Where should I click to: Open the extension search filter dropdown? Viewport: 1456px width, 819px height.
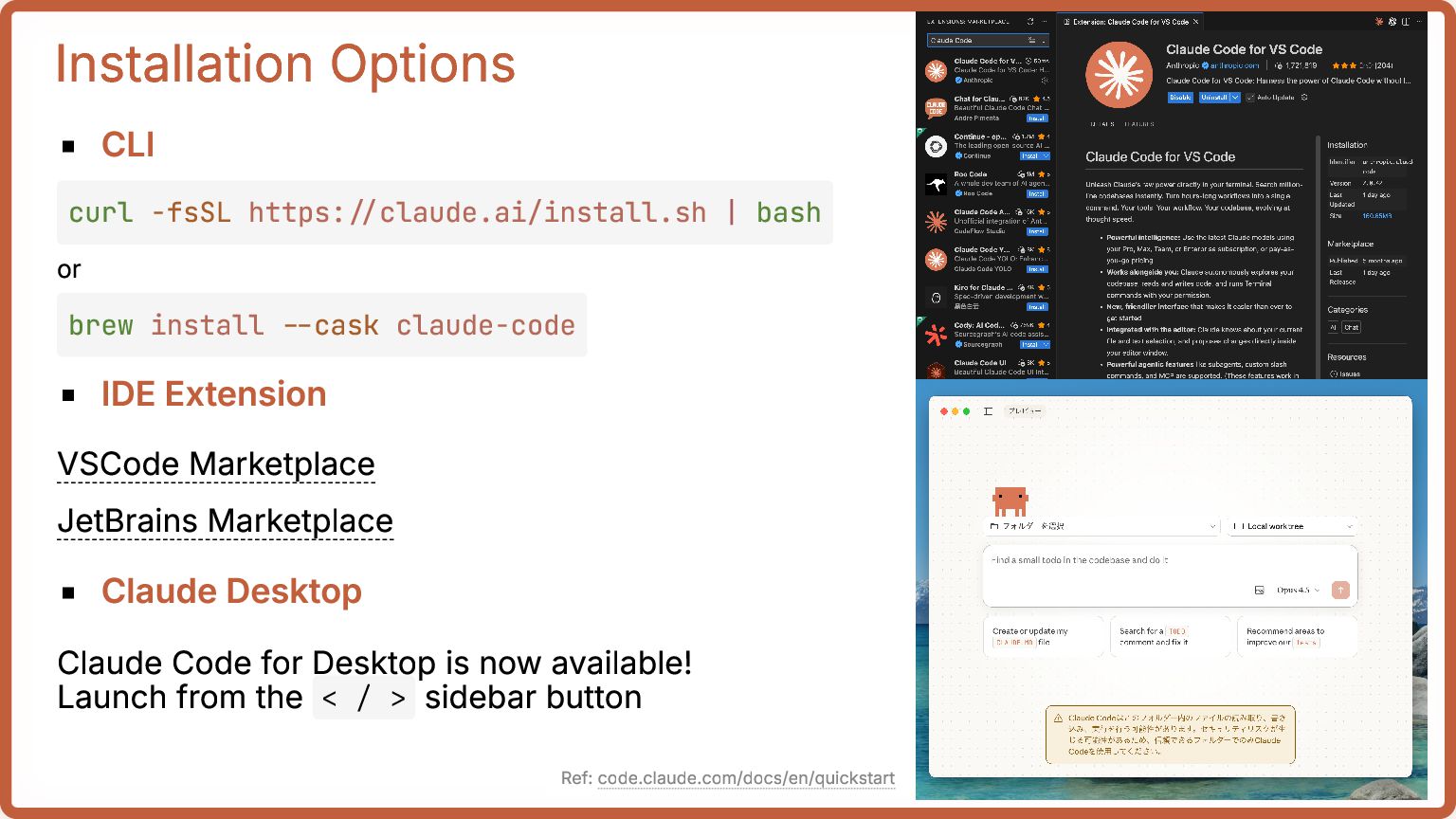1044,40
